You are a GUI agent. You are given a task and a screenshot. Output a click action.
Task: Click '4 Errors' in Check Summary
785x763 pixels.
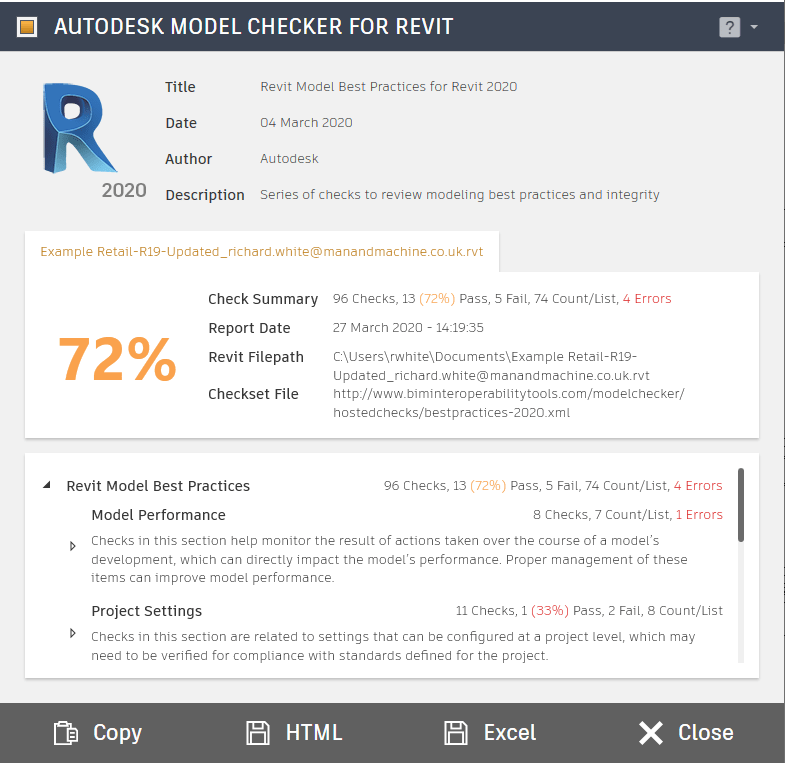tap(647, 299)
